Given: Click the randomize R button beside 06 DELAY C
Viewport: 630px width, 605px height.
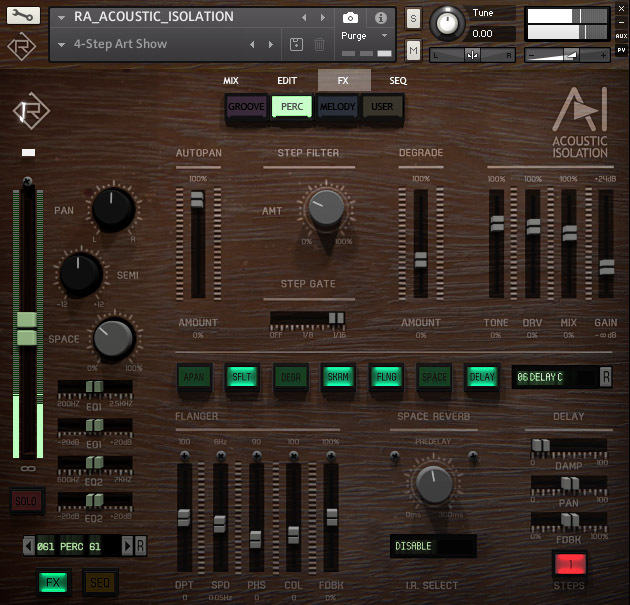Looking at the screenshot, I should (605, 376).
